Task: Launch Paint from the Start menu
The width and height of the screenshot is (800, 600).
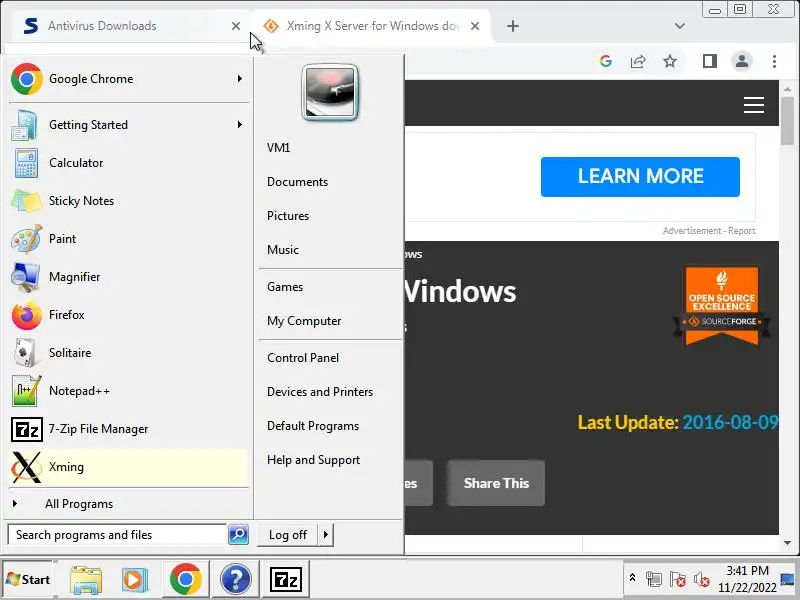Action: [x=128, y=239]
